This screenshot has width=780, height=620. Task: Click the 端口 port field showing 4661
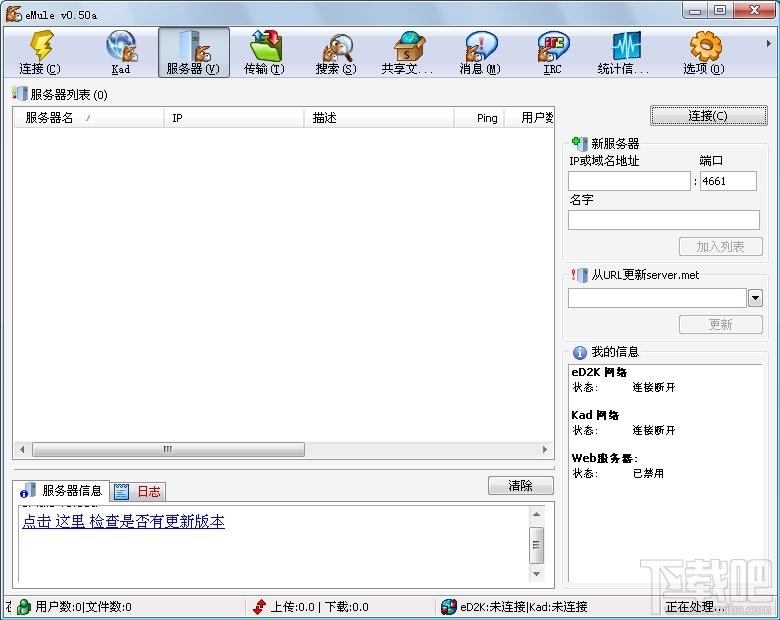coord(728,181)
